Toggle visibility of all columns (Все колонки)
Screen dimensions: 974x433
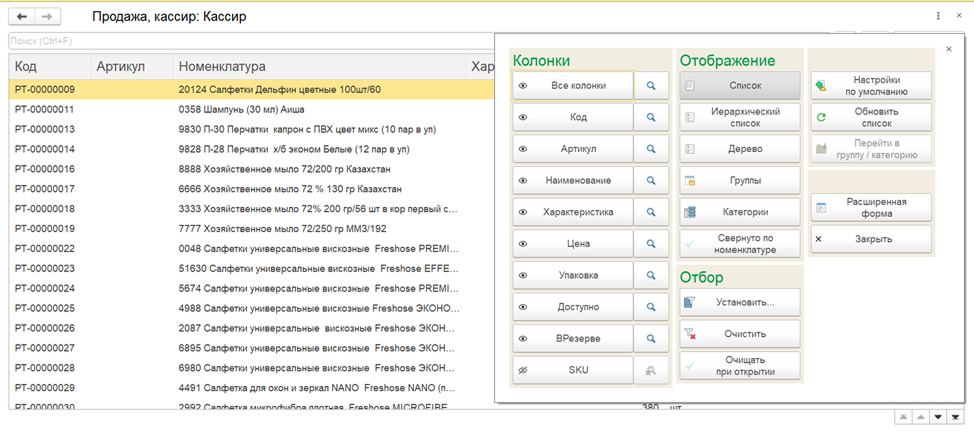pos(573,85)
